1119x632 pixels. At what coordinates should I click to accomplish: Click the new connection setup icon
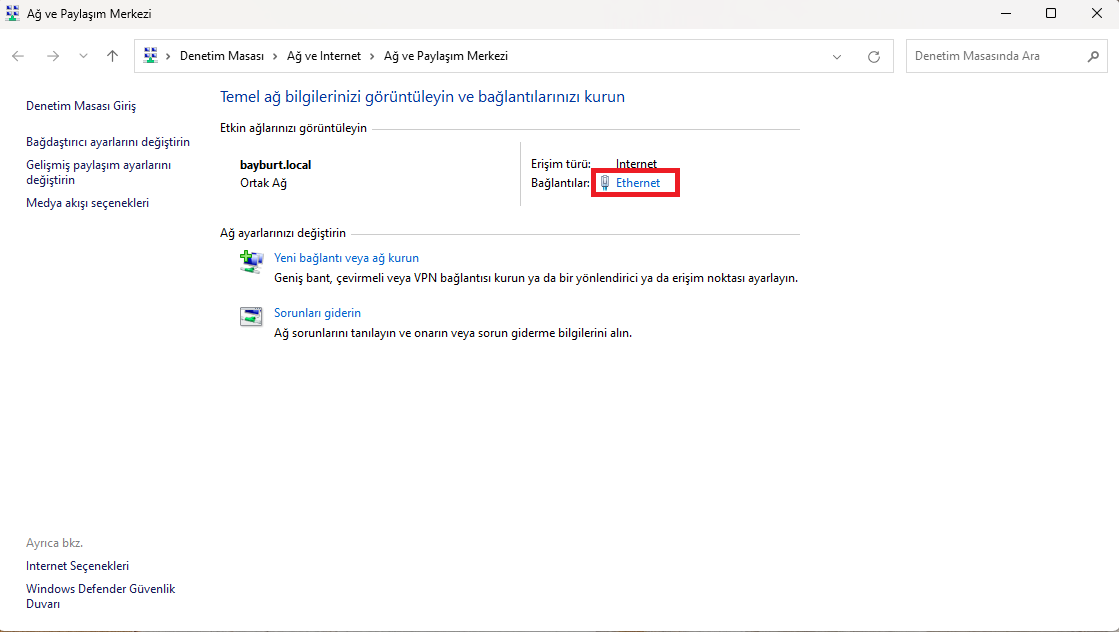251,261
